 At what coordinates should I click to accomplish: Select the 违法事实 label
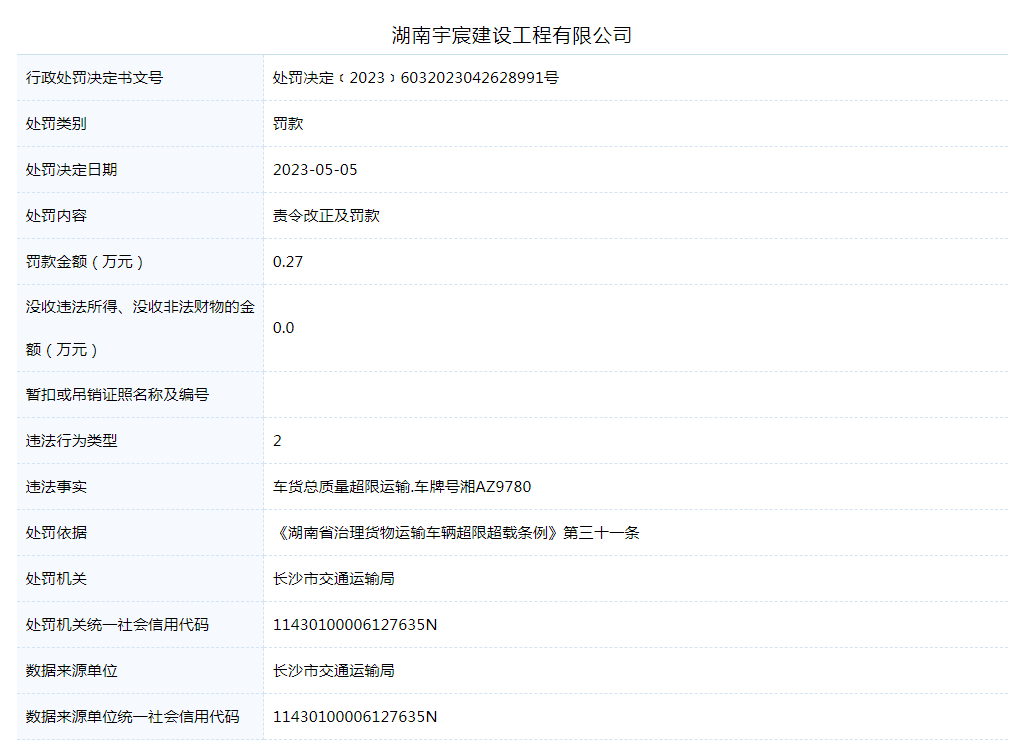pos(56,487)
